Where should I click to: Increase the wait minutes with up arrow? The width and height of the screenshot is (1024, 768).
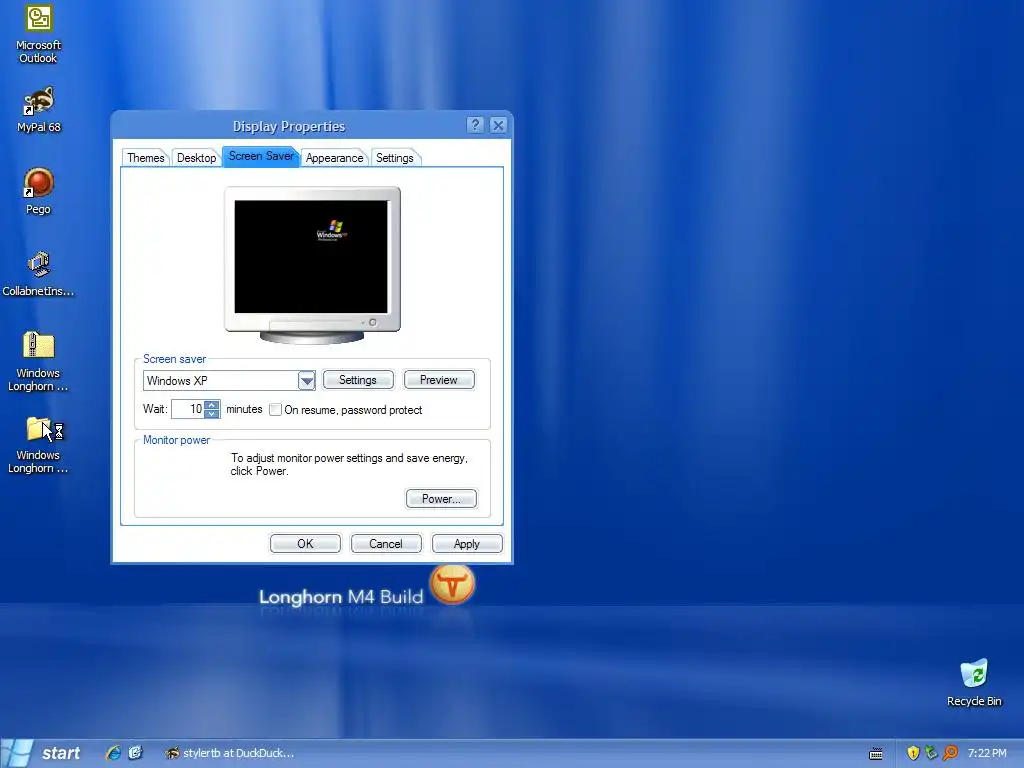pos(212,405)
